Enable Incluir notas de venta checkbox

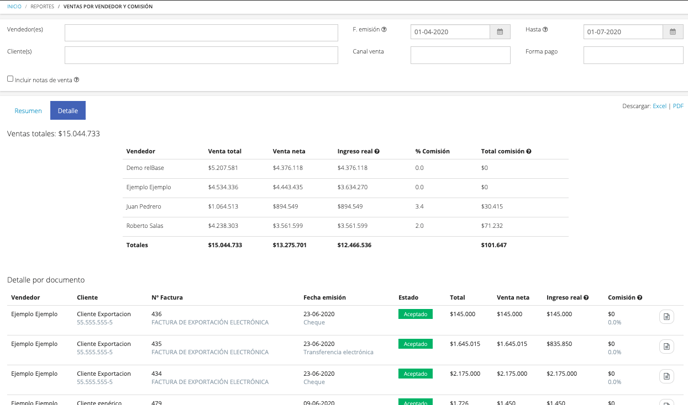[x=10, y=79]
